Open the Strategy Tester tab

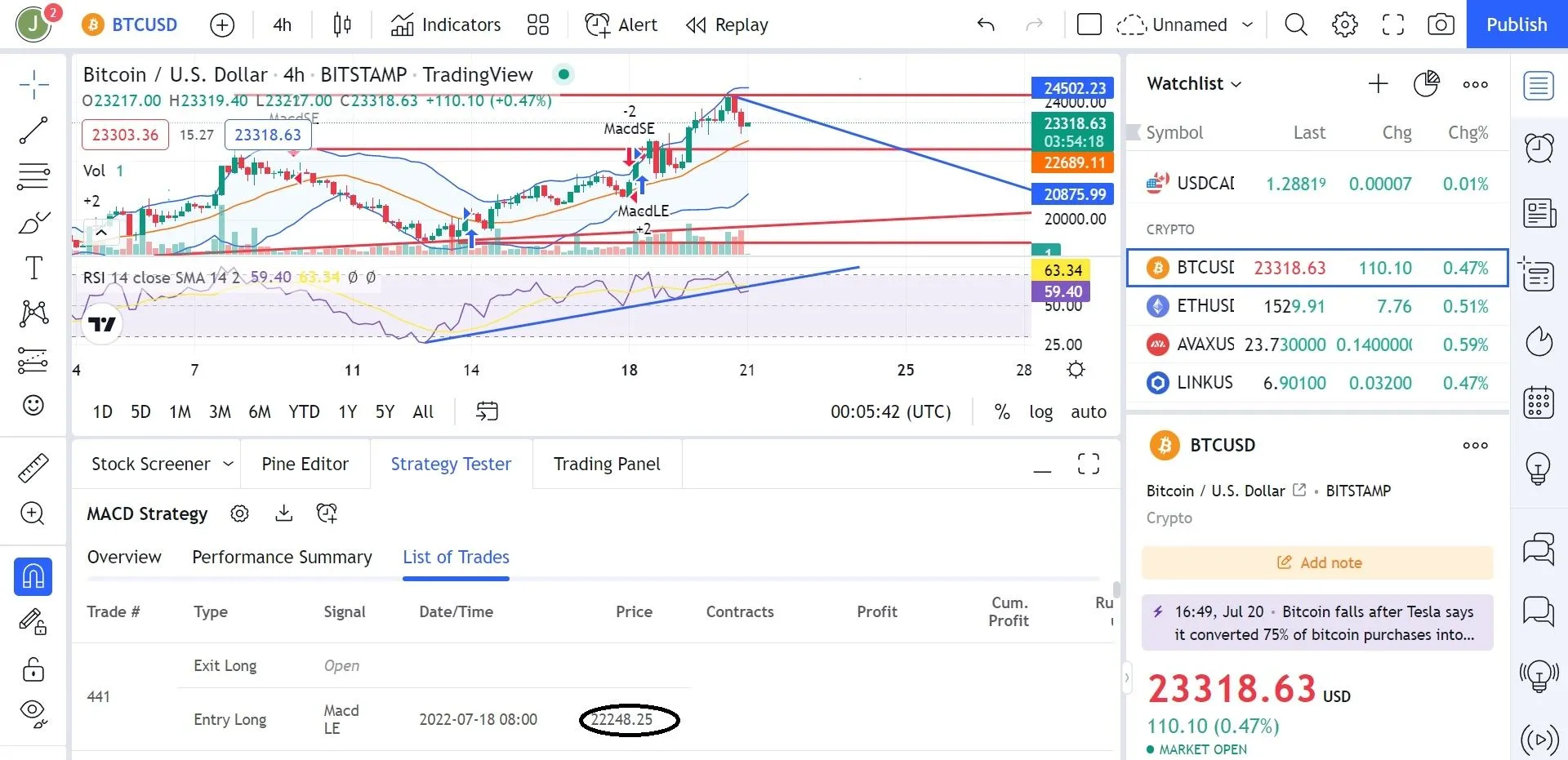click(451, 464)
